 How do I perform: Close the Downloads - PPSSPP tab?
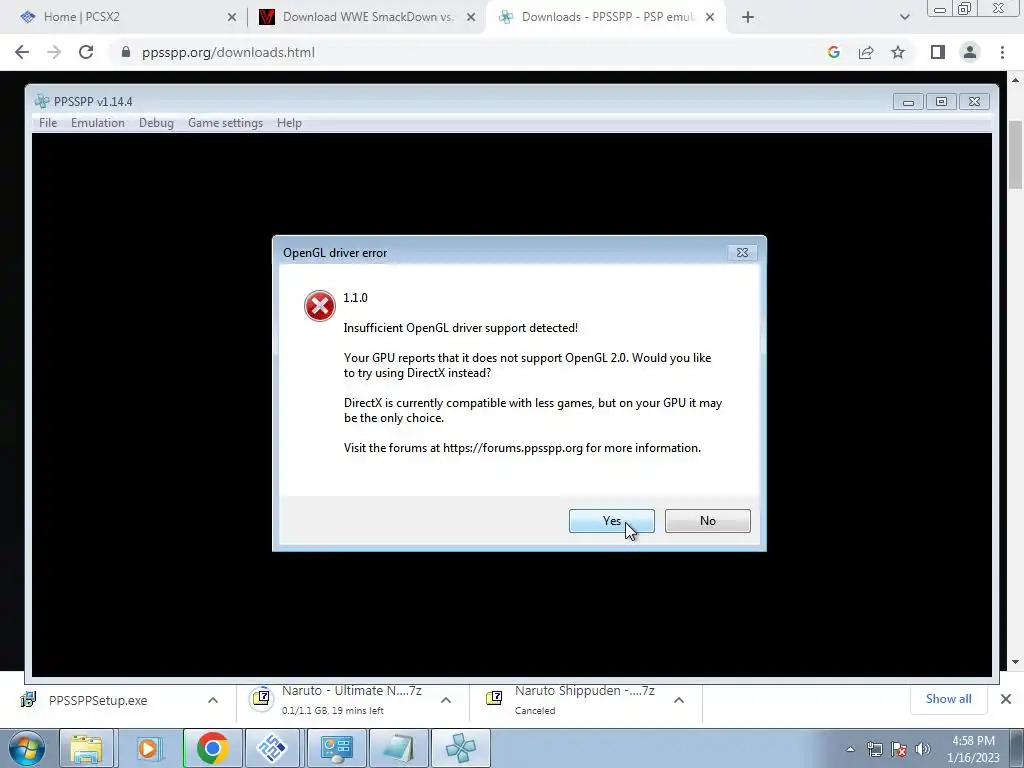(x=710, y=17)
